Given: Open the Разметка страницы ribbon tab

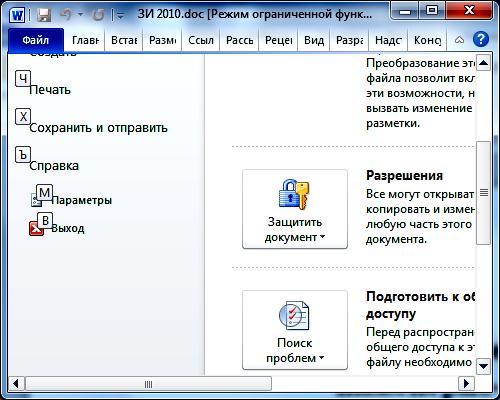Looking at the screenshot, I should [162, 40].
